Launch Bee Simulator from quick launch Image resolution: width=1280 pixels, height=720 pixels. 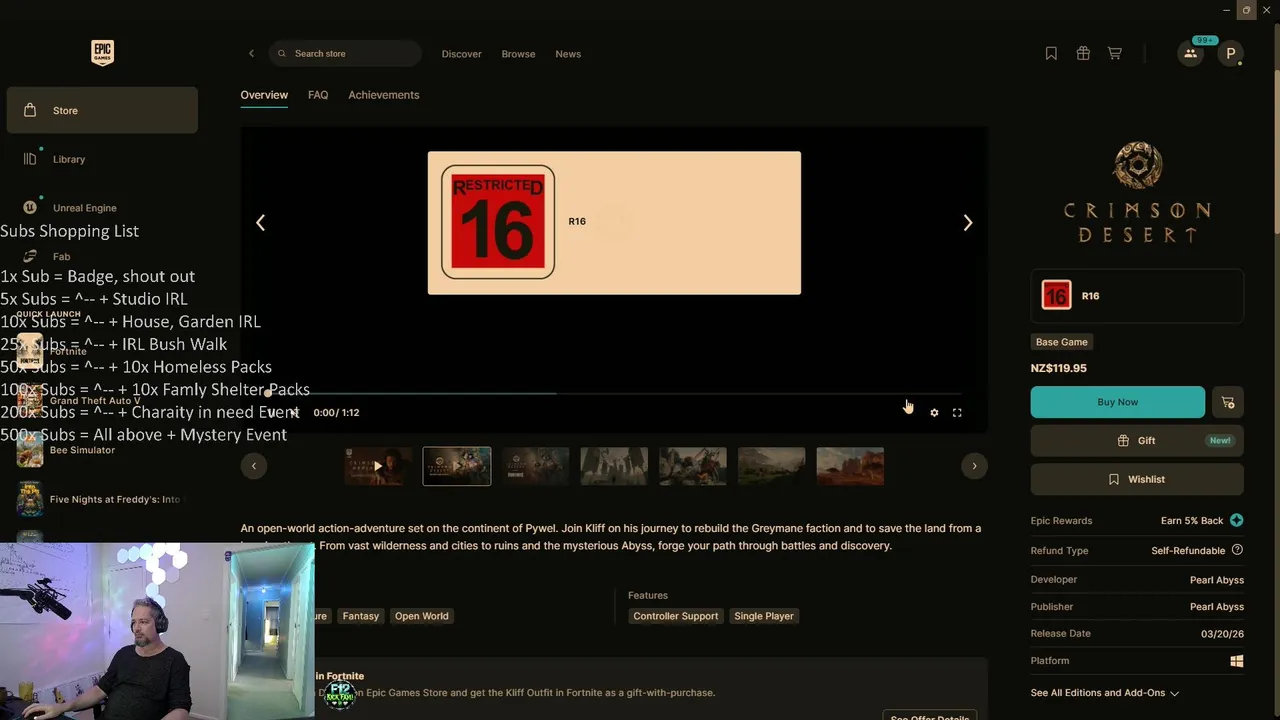(82, 450)
